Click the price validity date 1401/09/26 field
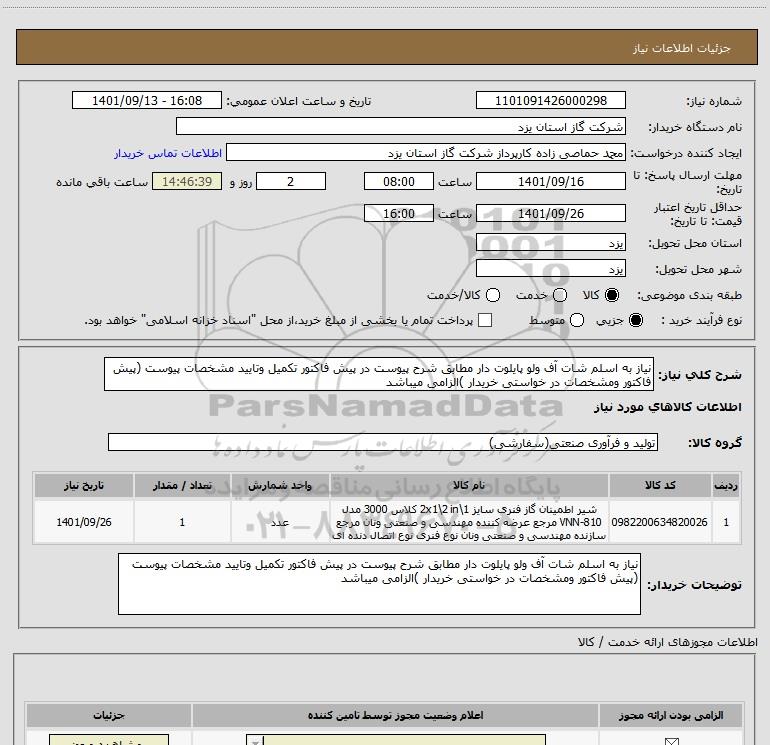Viewport: 770px width, 745px height. [x=550, y=213]
